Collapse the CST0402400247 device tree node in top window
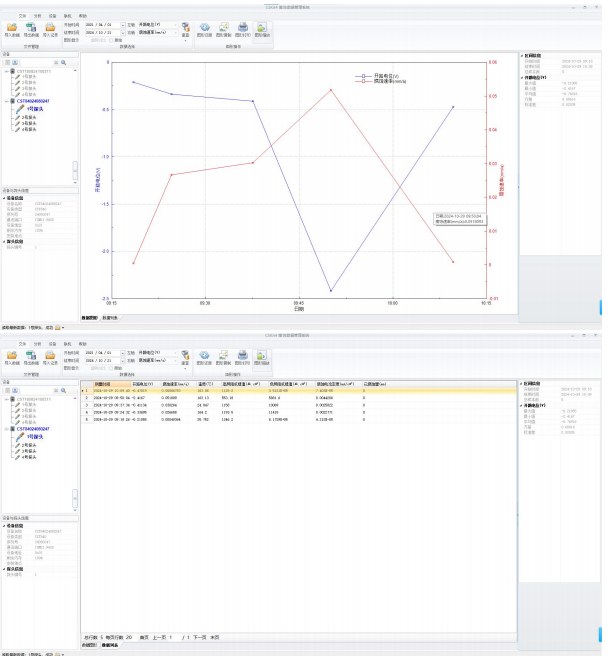The image size is (609, 660). coord(7,101)
